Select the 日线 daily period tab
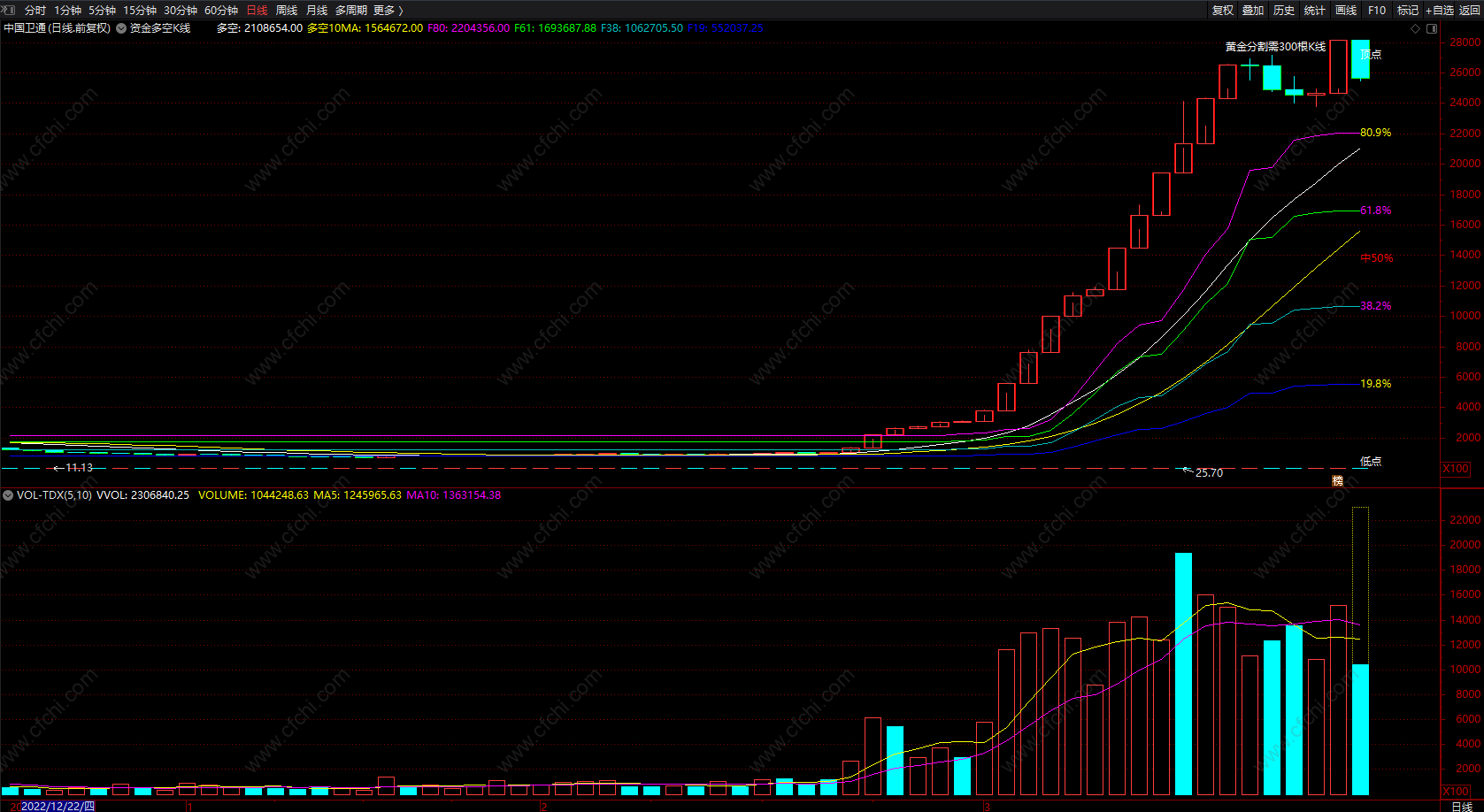1484x812 pixels. (x=257, y=11)
